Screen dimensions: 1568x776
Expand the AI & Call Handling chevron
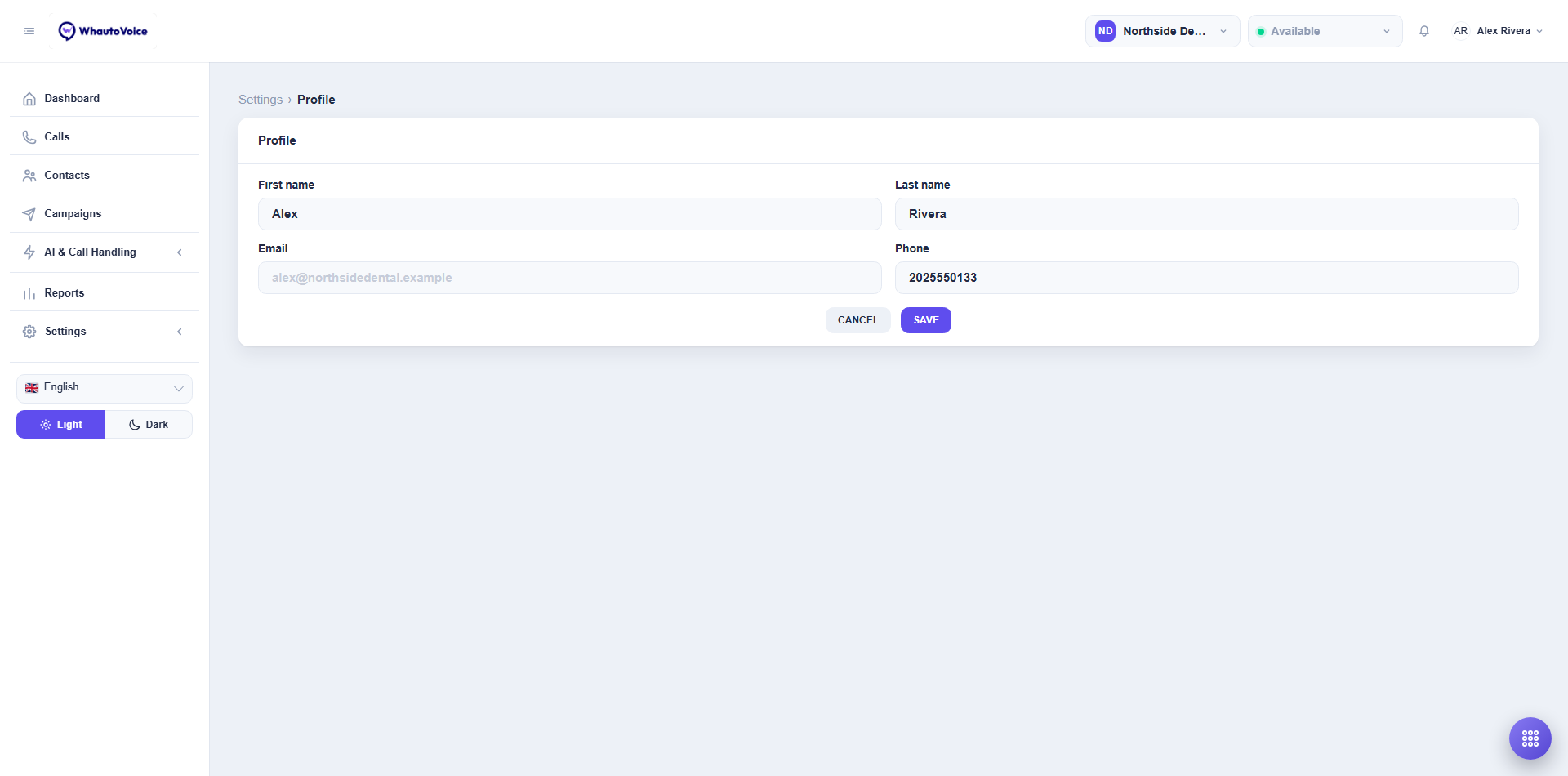coord(180,252)
